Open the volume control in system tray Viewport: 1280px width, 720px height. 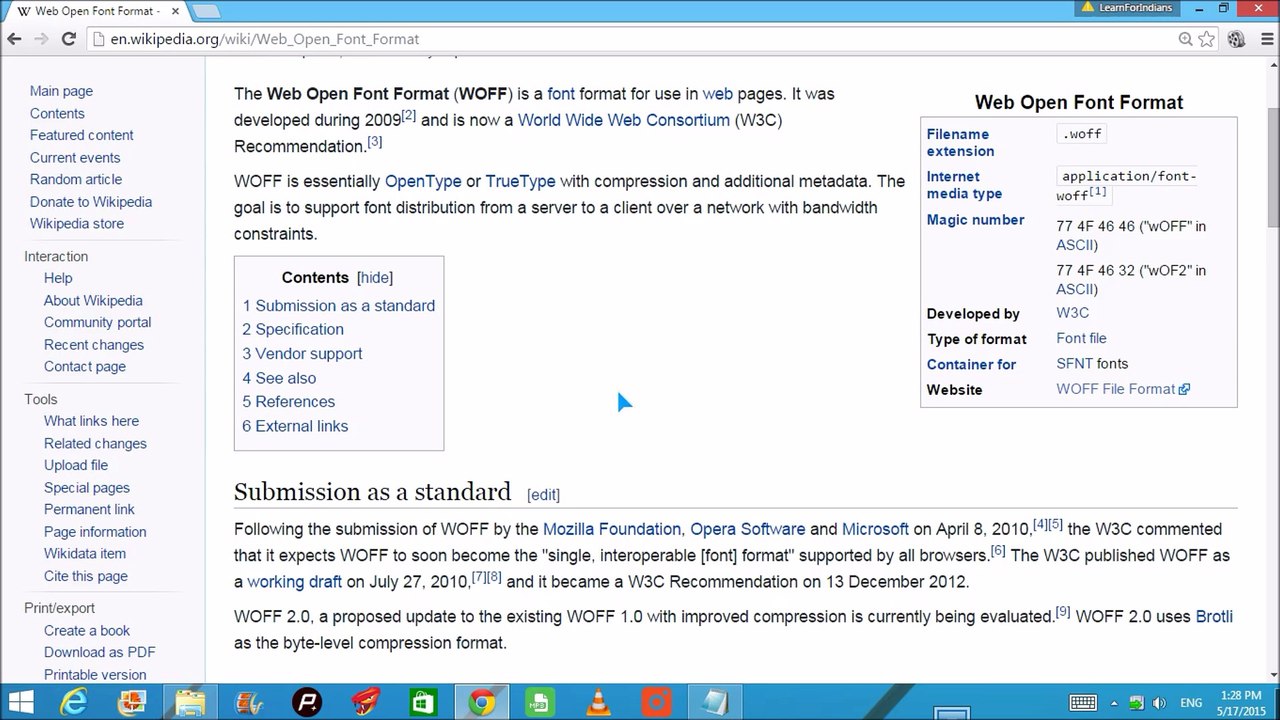[x=1159, y=703]
